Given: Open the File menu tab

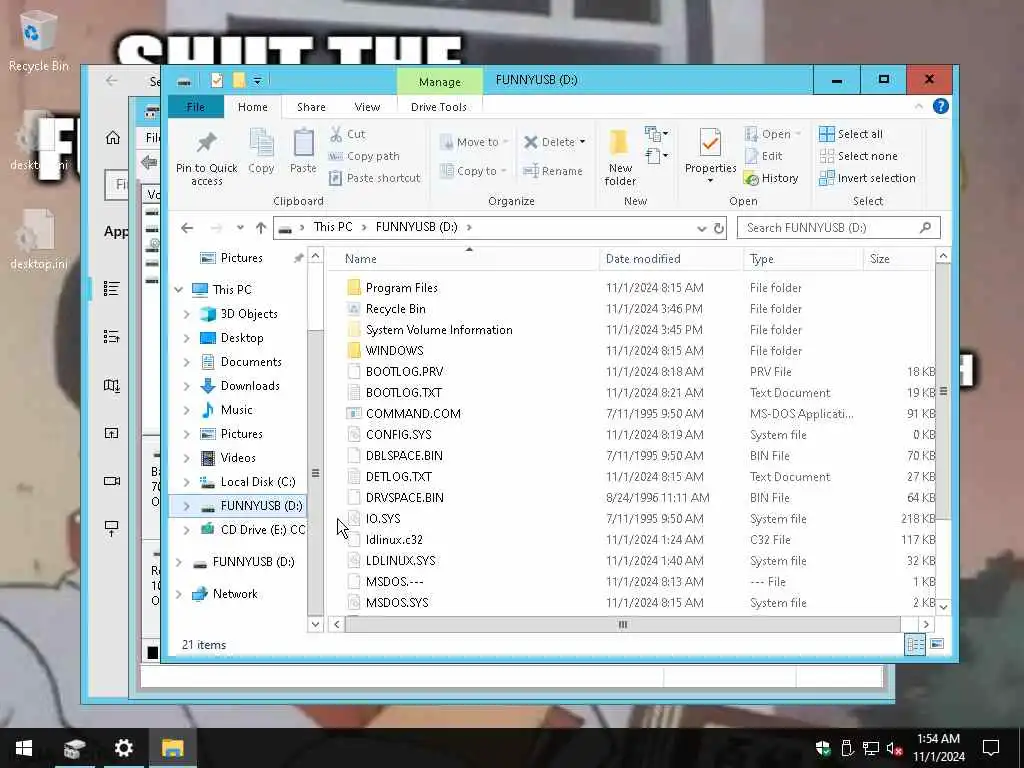Looking at the screenshot, I should [x=195, y=107].
